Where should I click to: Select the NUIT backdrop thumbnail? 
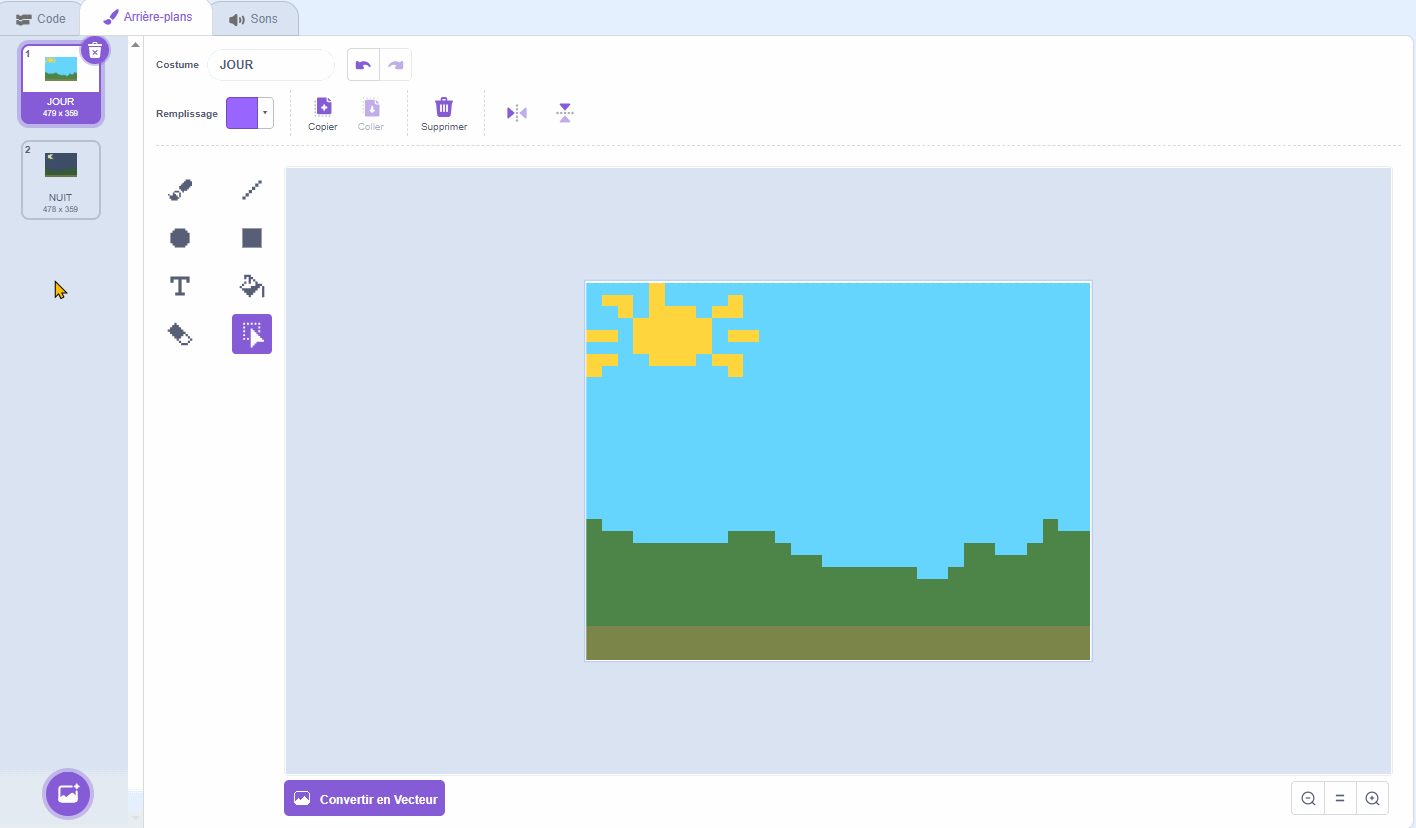[x=60, y=180]
